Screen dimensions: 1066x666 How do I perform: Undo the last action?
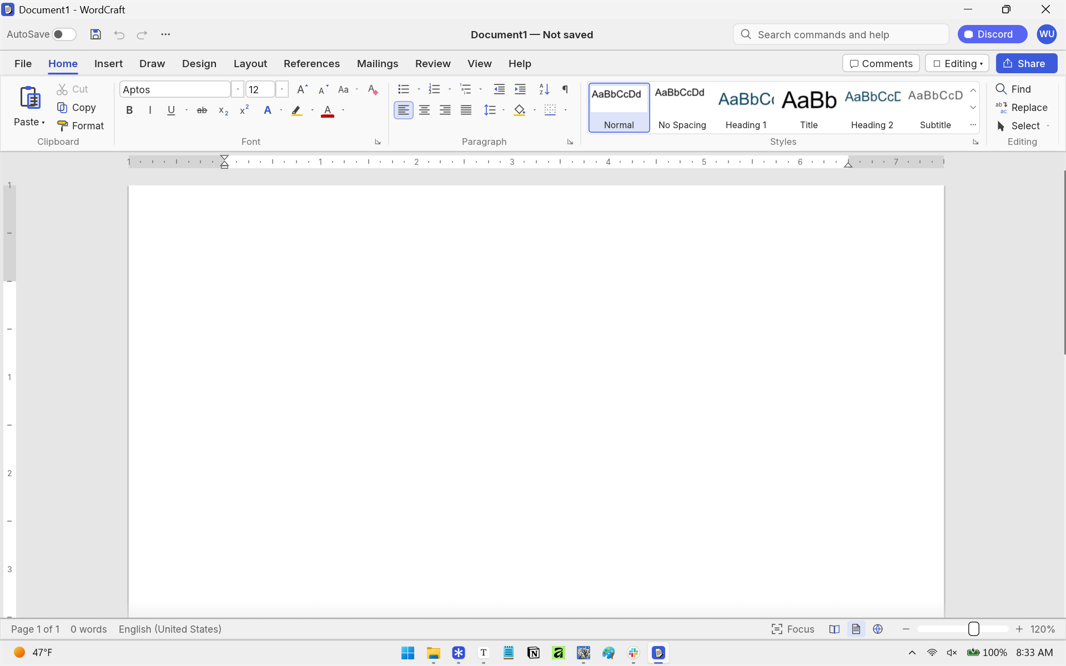point(119,35)
